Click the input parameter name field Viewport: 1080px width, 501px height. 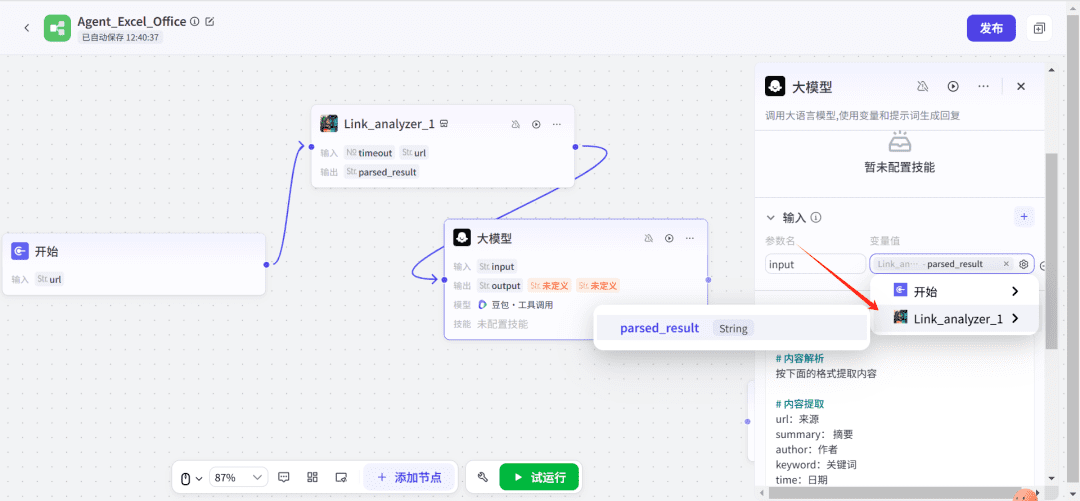(815, 264)
